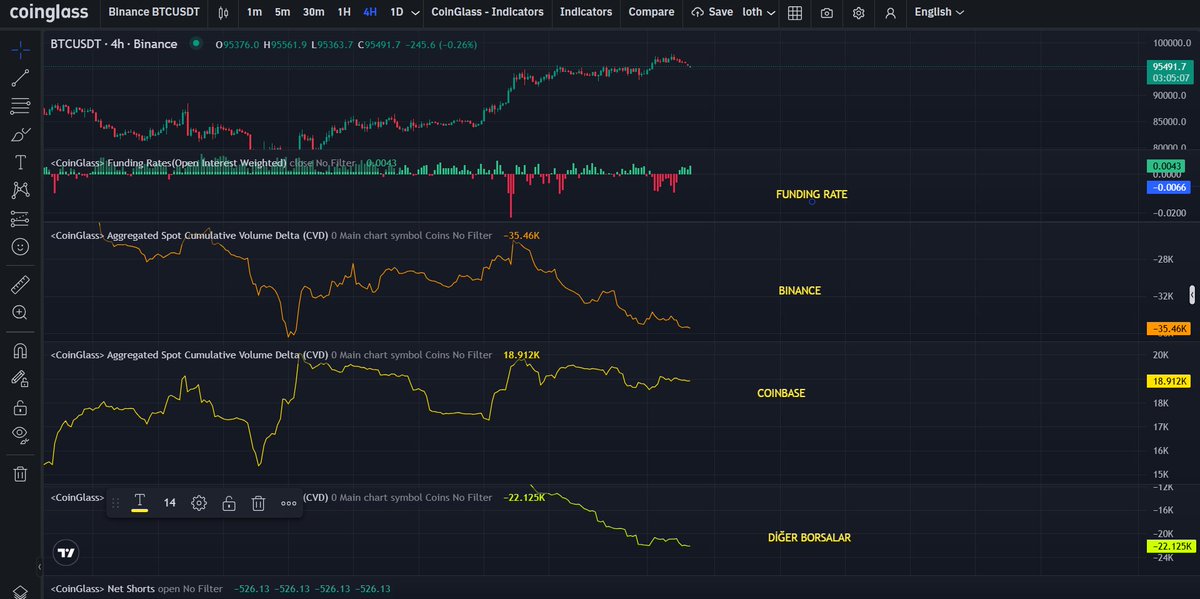Viewport: 1200px width, 599px height.
Task: Click the 18.912K CVD indicator legend value
Action: (x=521, y=355)
